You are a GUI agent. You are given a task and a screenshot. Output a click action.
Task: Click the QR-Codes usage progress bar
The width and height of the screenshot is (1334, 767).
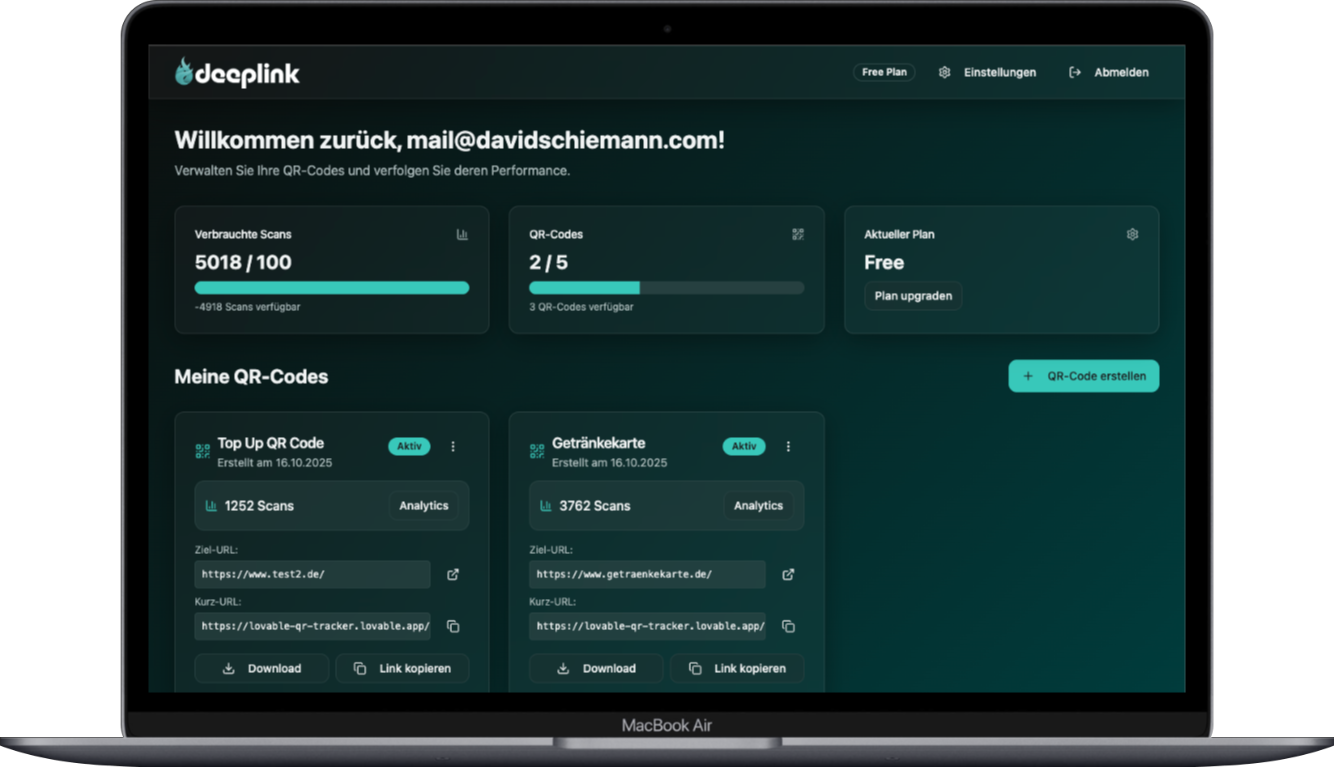click(666, 288)
